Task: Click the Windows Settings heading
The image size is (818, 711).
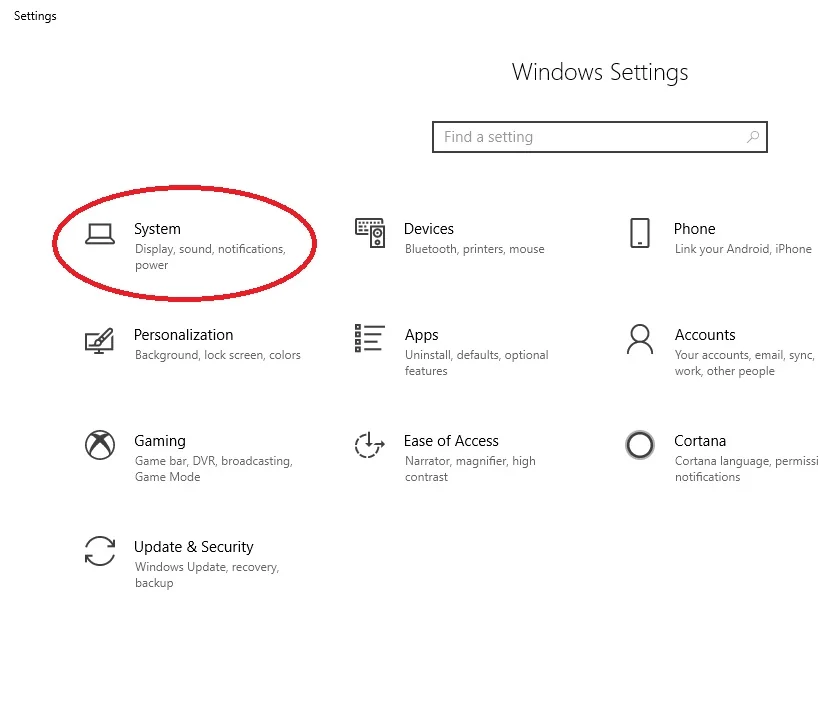Action: (599, 73)
